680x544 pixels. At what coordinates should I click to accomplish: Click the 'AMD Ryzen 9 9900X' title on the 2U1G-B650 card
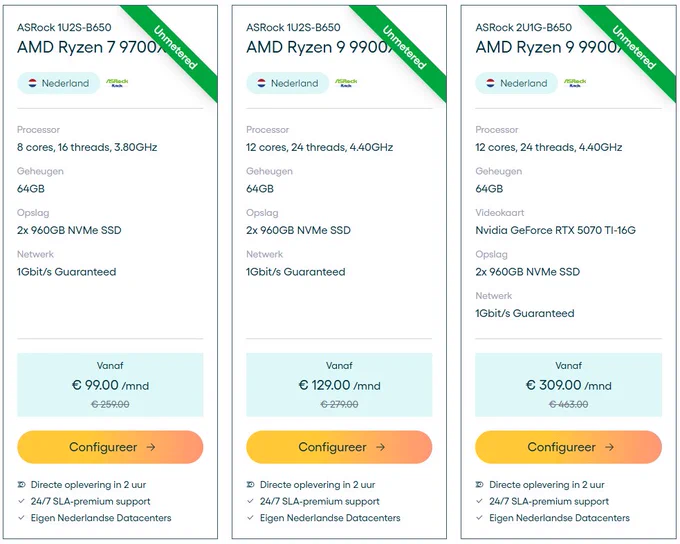(x=550, y=47)
